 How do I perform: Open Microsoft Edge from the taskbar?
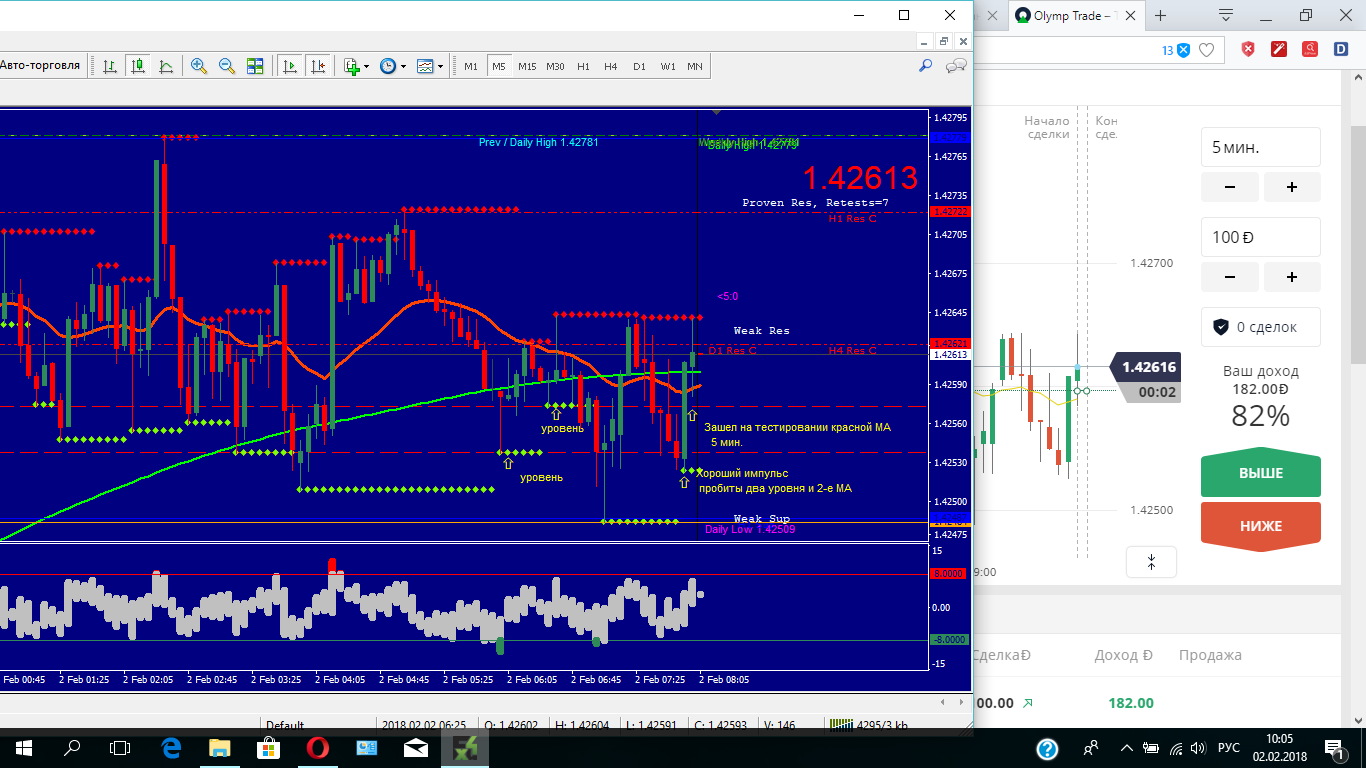click(x=170, y=748)
